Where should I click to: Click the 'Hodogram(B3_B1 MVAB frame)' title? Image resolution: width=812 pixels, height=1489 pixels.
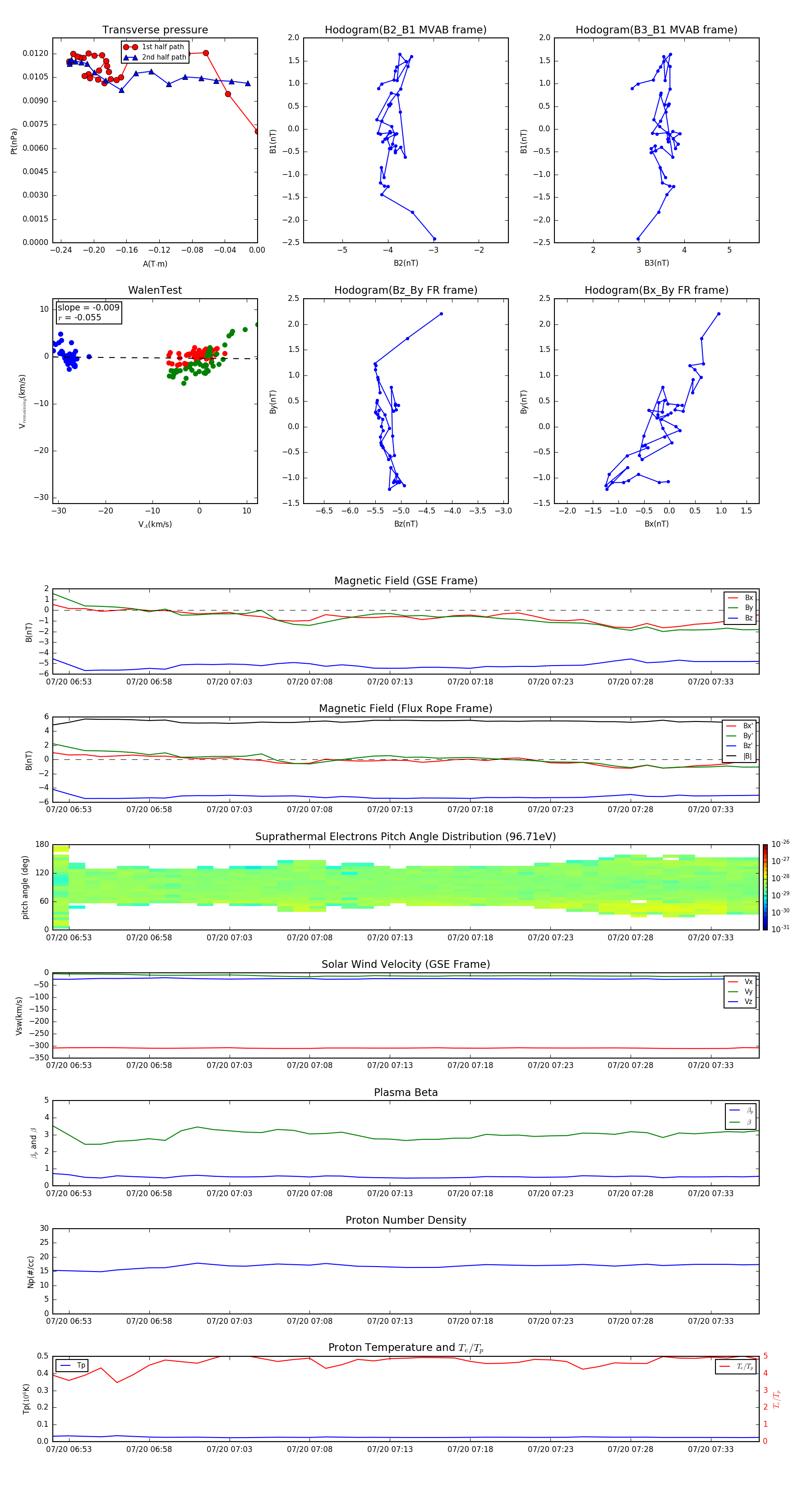point(656,30)
